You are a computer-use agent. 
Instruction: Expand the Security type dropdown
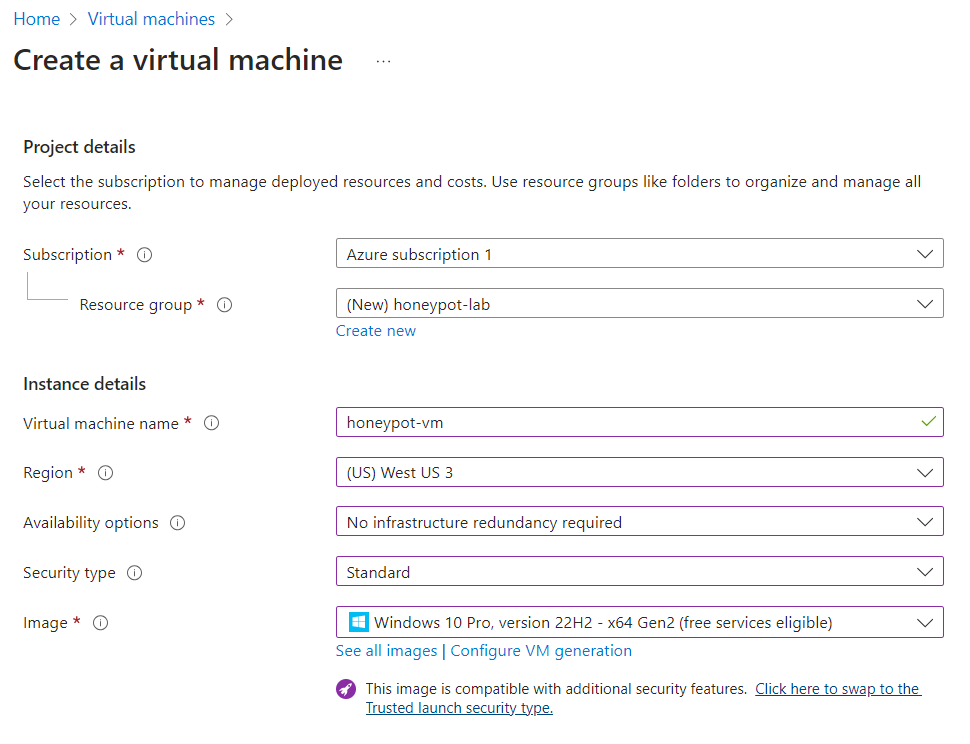pos(925,571)
